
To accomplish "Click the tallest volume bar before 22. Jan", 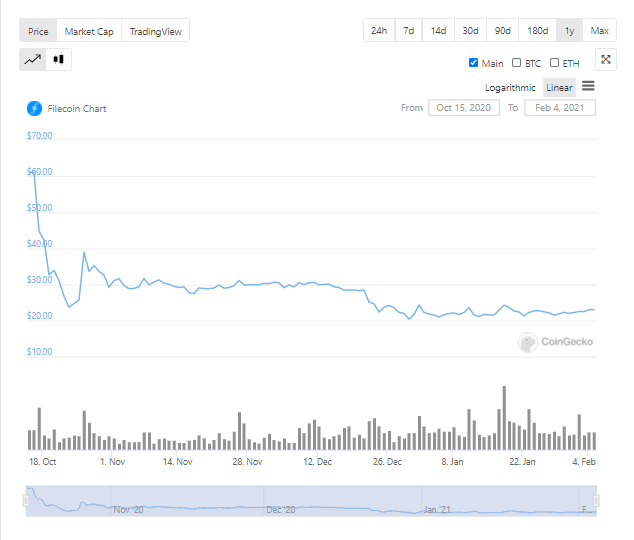I will pos(504,418).
